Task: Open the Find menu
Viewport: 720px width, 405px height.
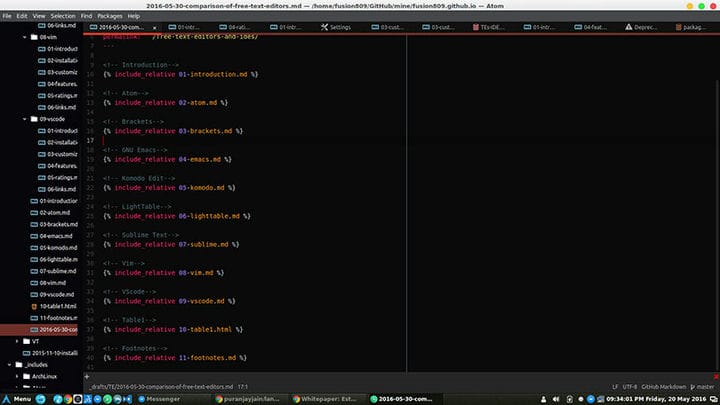Action: (86, 16)
